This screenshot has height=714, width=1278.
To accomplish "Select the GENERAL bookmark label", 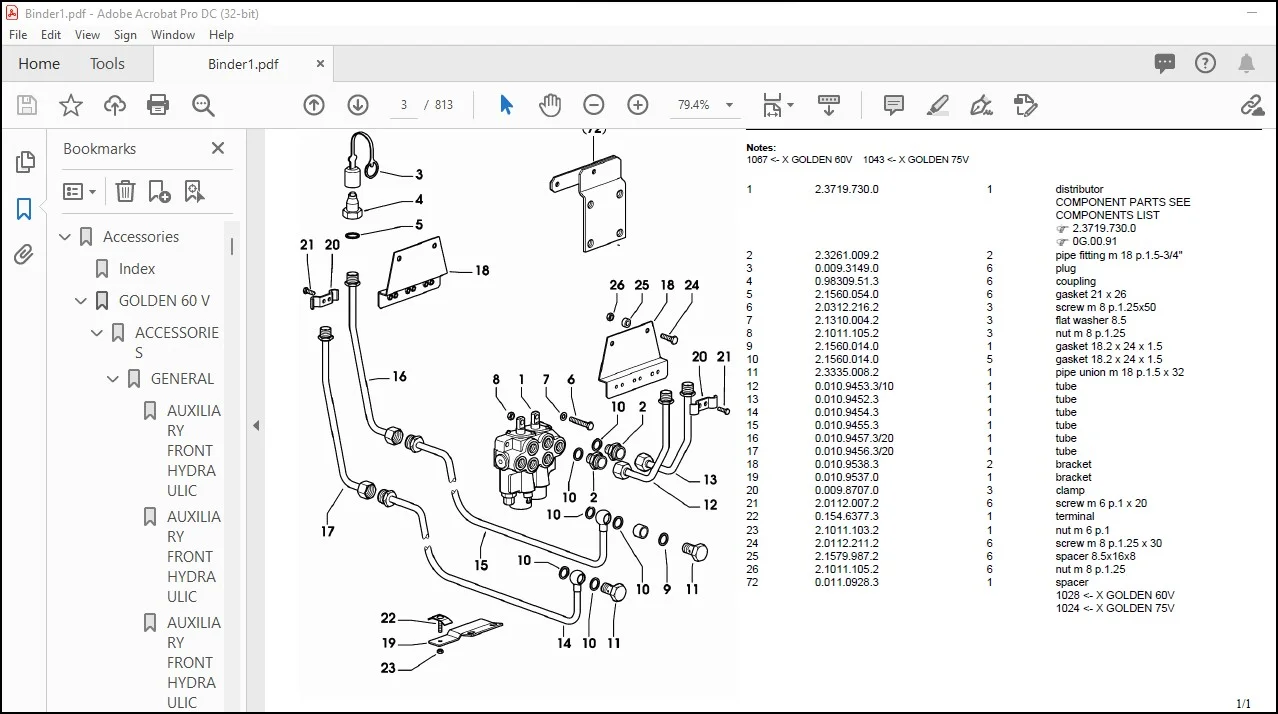I will click(x=182, y=379).
